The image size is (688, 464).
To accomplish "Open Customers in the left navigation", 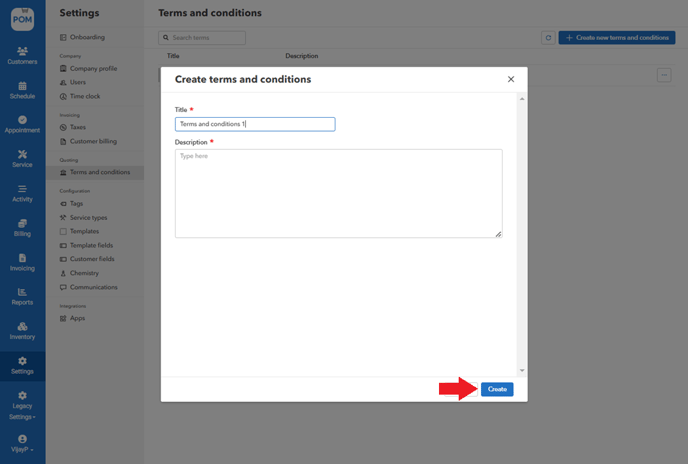I will (x=22, y=55).
